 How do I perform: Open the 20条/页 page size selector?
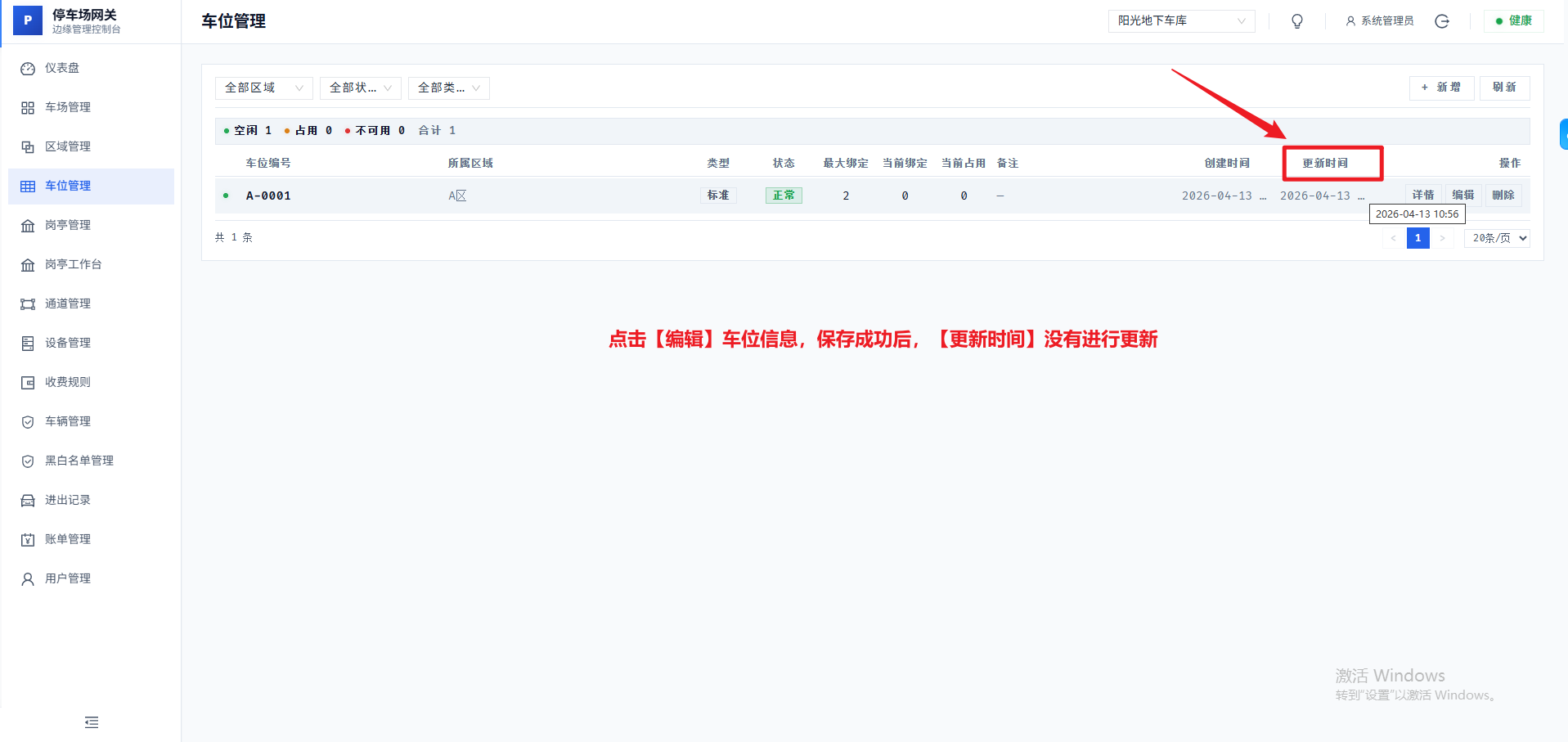(x=1496, y=237)
